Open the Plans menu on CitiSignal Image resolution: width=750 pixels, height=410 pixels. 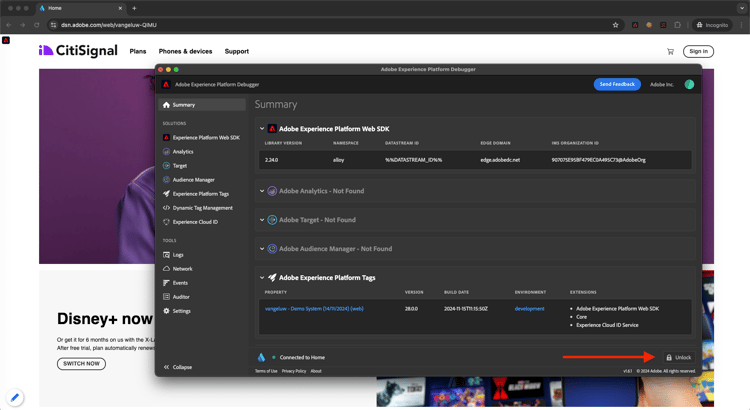pyautogui.click(x=138, y=51)
